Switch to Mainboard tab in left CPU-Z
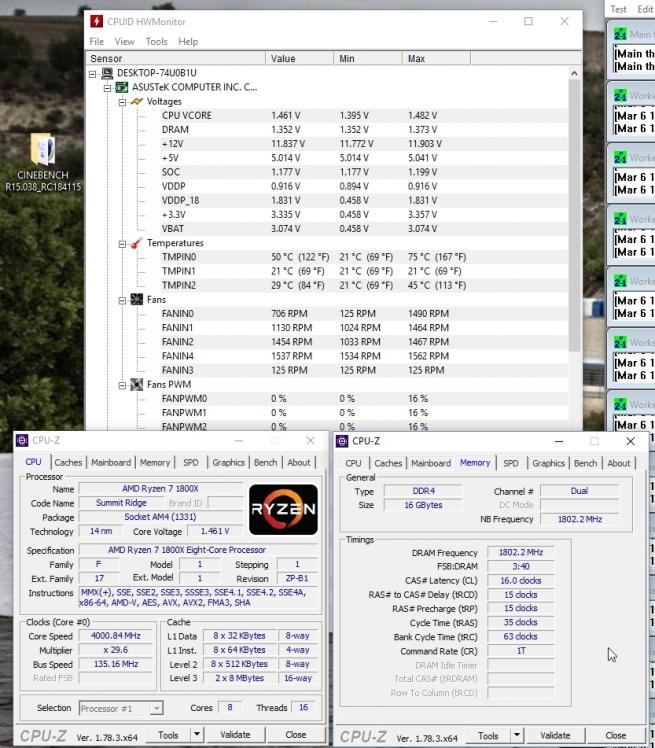This screenshot has width=655, height=748. [x=111, y=462]
